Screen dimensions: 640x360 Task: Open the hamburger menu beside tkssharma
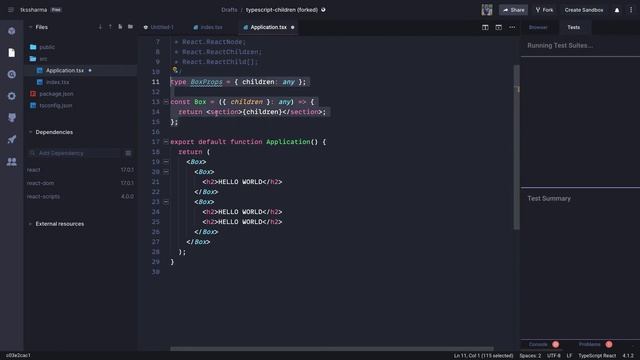click(x=11, y=10)
